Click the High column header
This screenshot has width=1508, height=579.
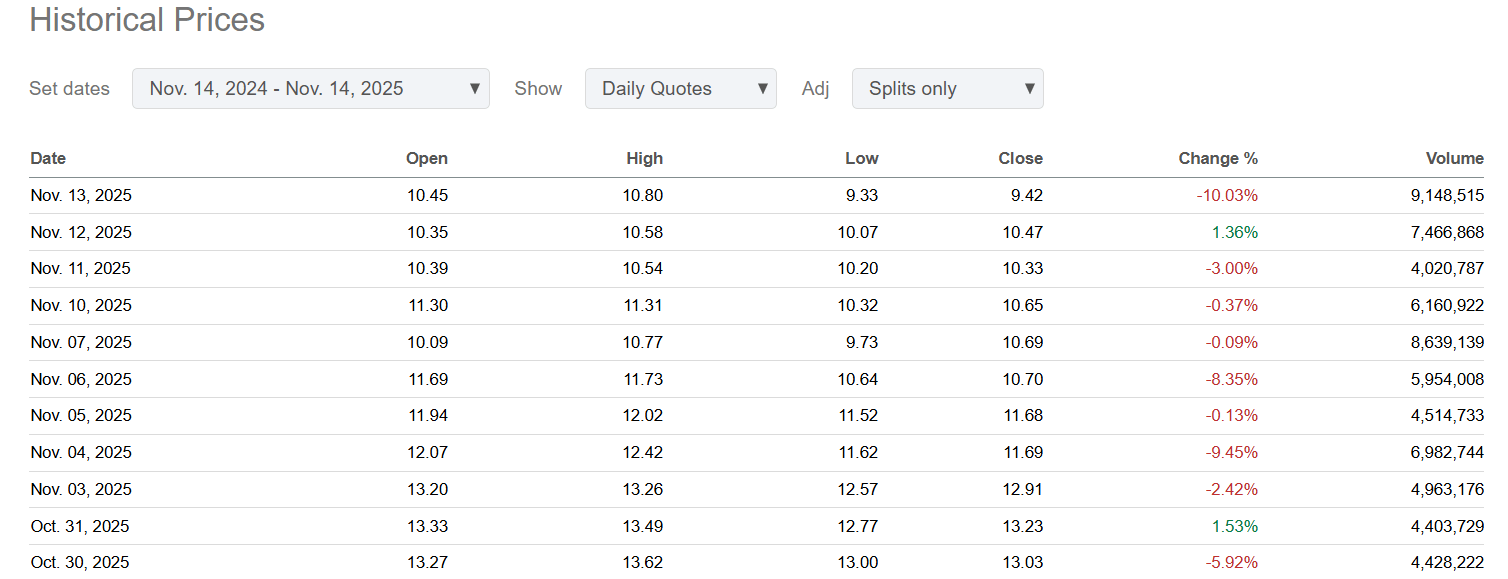[x=644, y=158]
